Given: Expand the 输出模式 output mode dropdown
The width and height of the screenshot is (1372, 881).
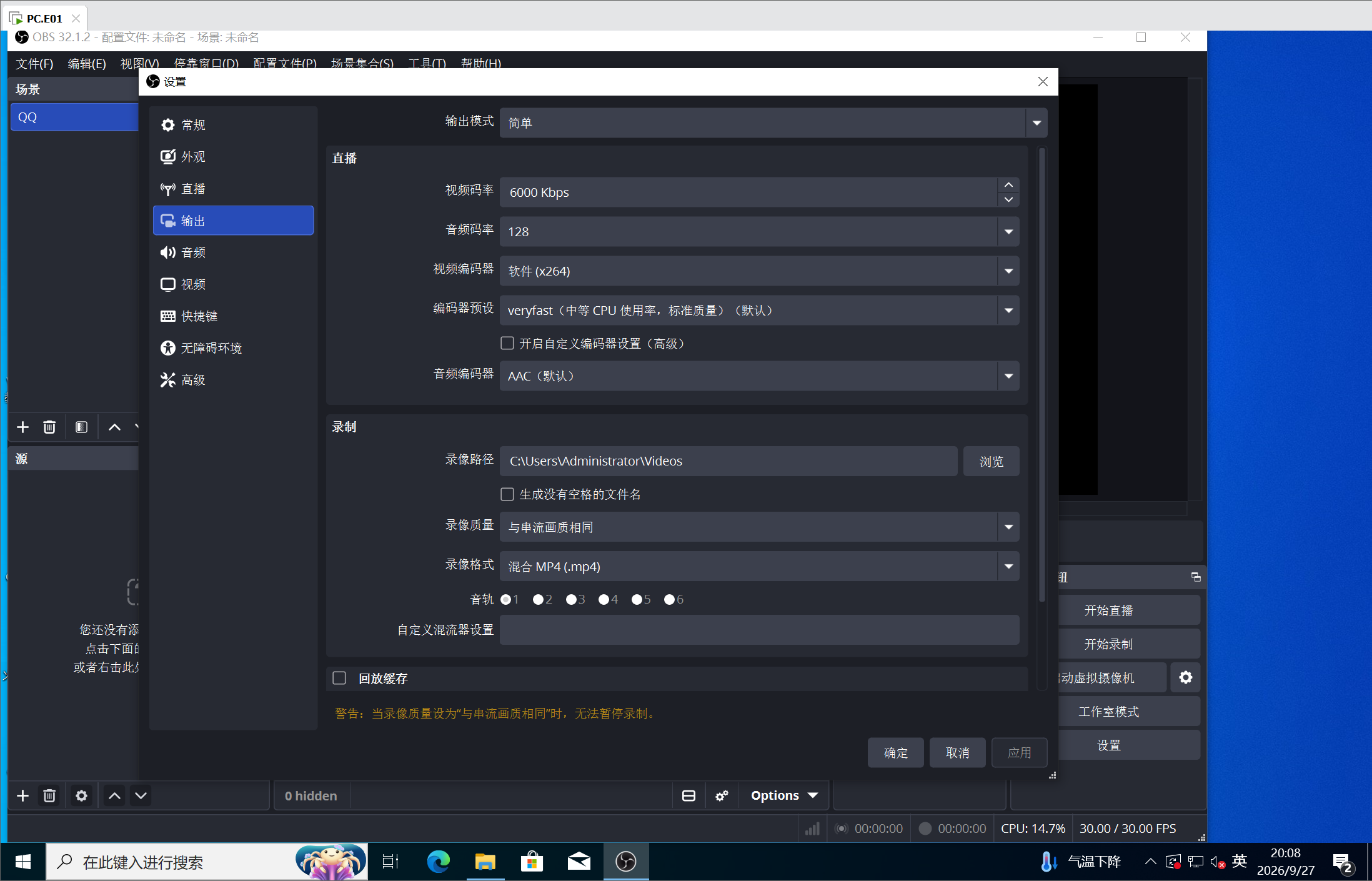Looking at the screenshot, I should tap(773, 122).
